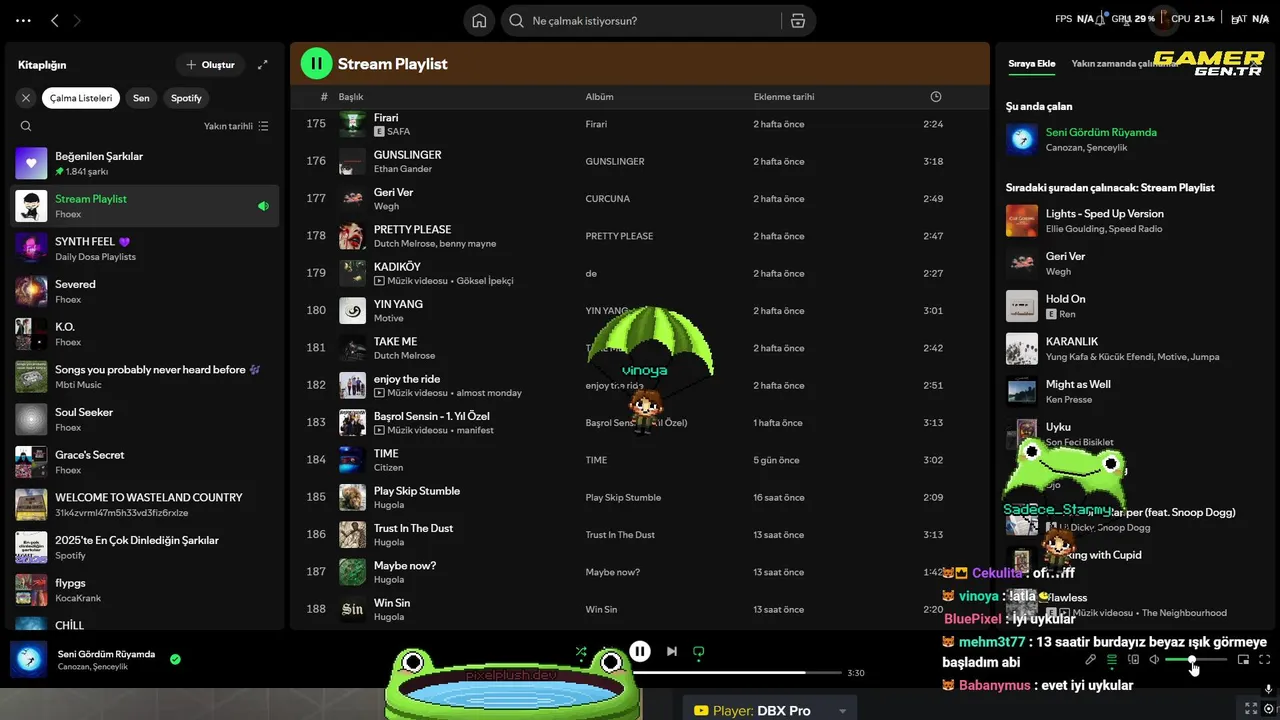Open the K.O. playlist
The width and height of the screenshot is (1280, 720).
click(145, 334)
